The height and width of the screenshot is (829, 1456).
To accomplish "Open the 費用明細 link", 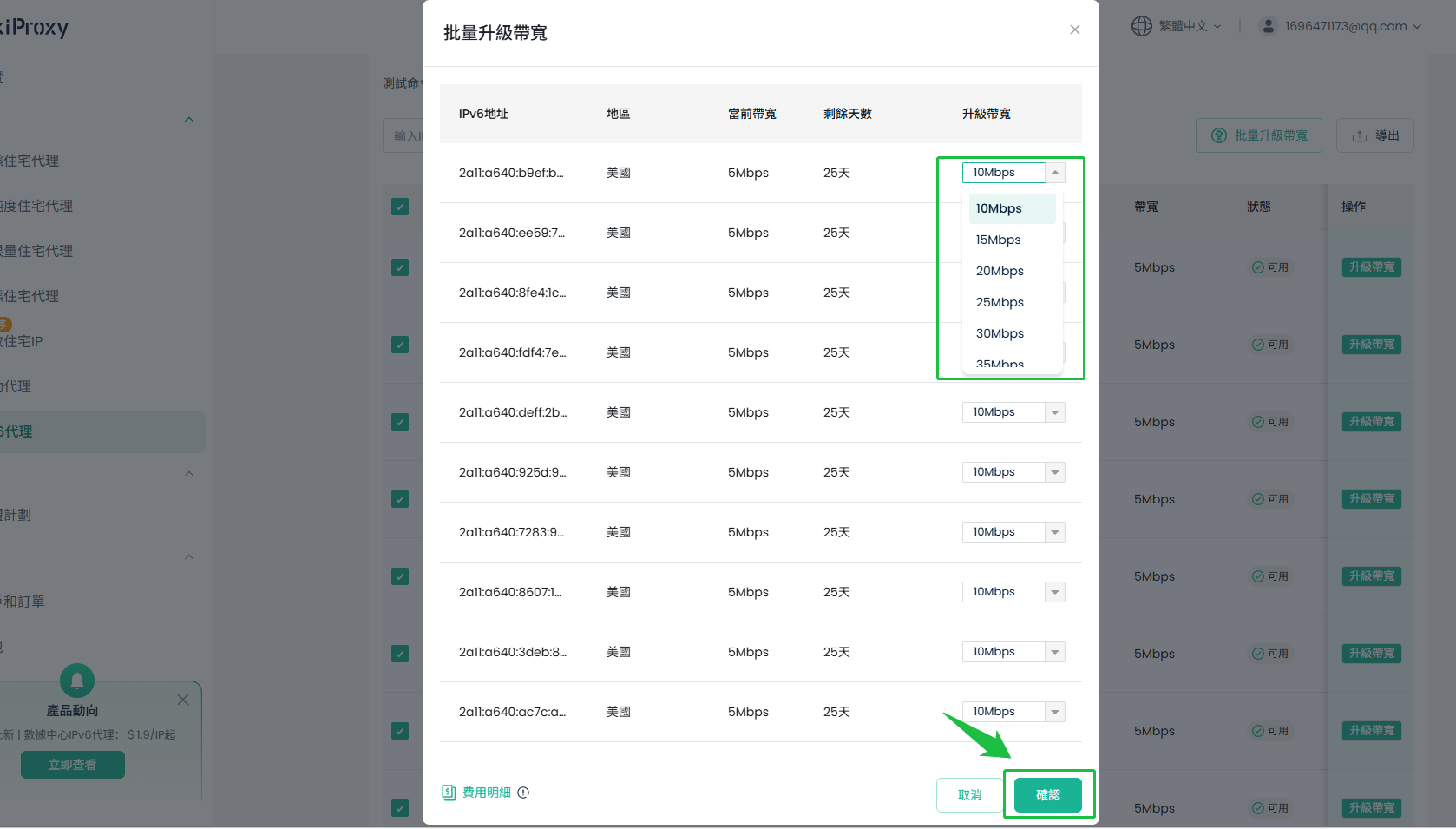I will [x=487, y=793].
